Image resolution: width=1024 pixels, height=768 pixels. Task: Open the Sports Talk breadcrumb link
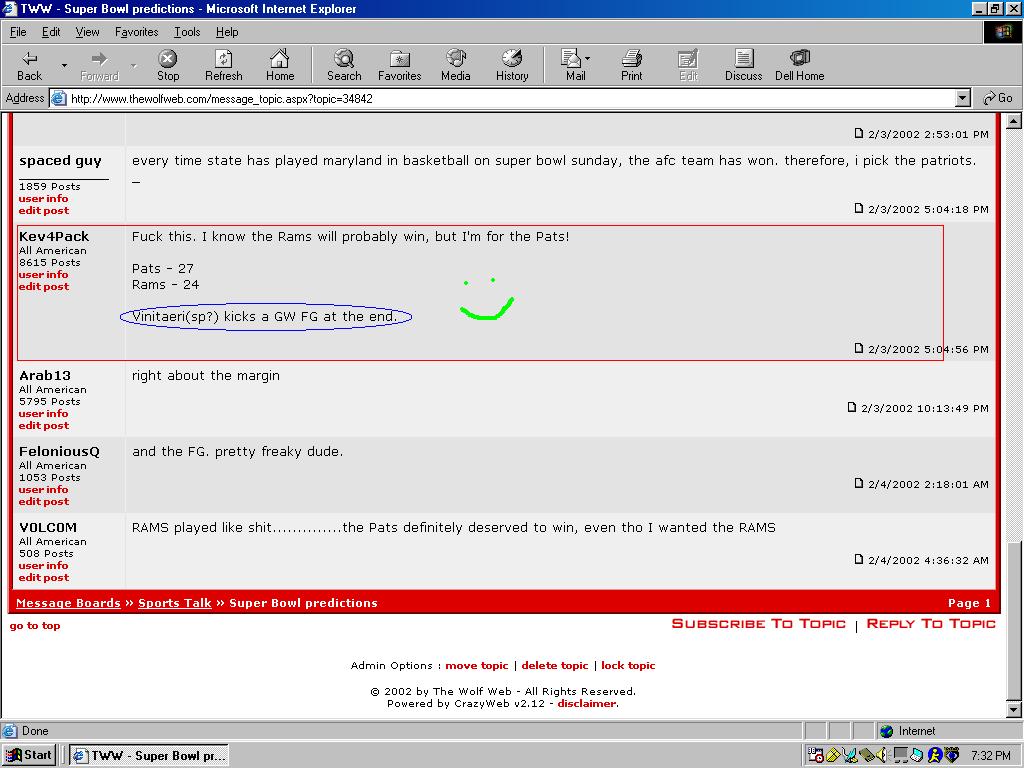175,603
